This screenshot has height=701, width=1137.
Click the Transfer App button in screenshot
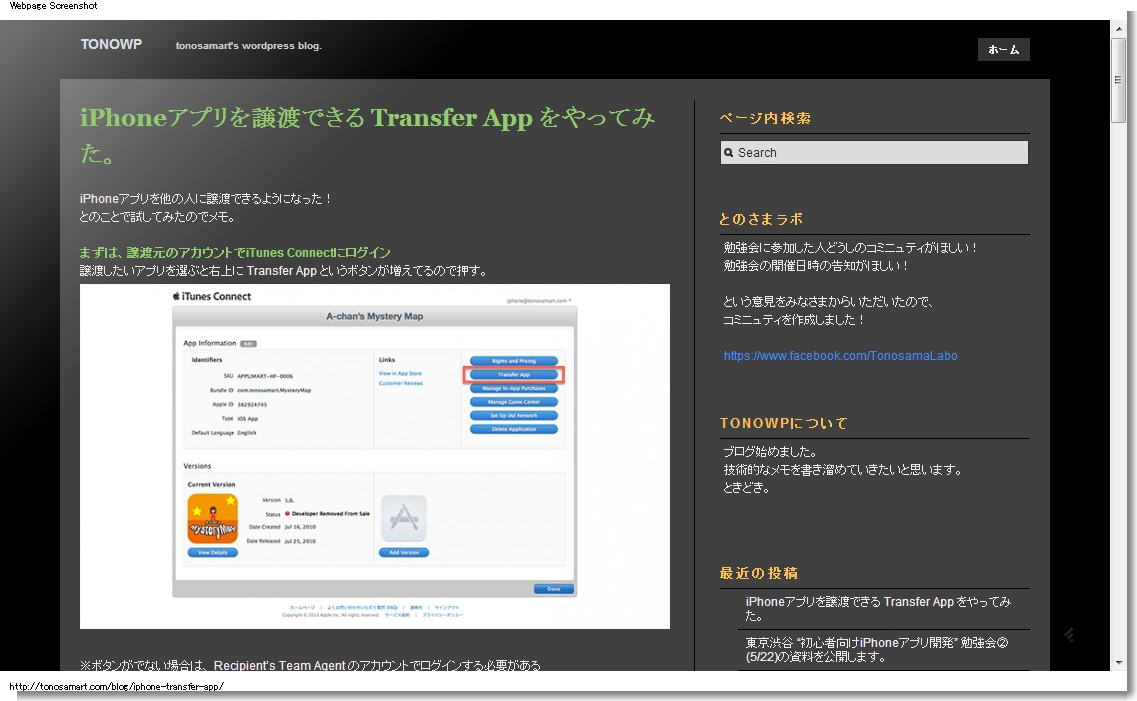(513, 375)
